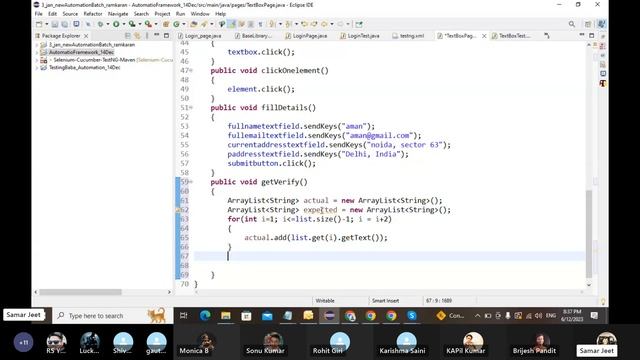Open the Debug configurations dropdown arrow
Viewport: 640px width, 360px height.
(108, 24)
